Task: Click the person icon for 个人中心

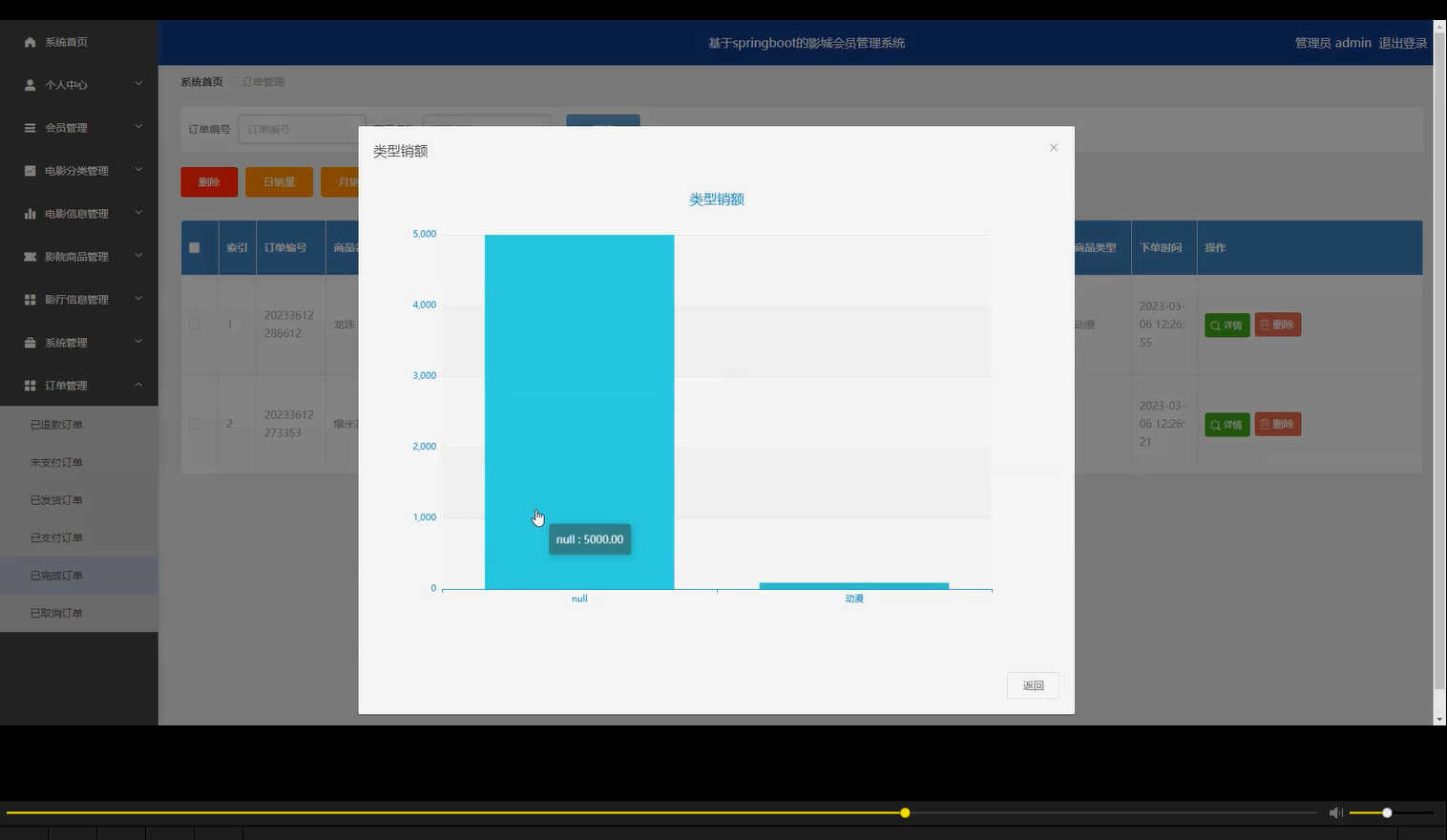Action: coord(30,85)
